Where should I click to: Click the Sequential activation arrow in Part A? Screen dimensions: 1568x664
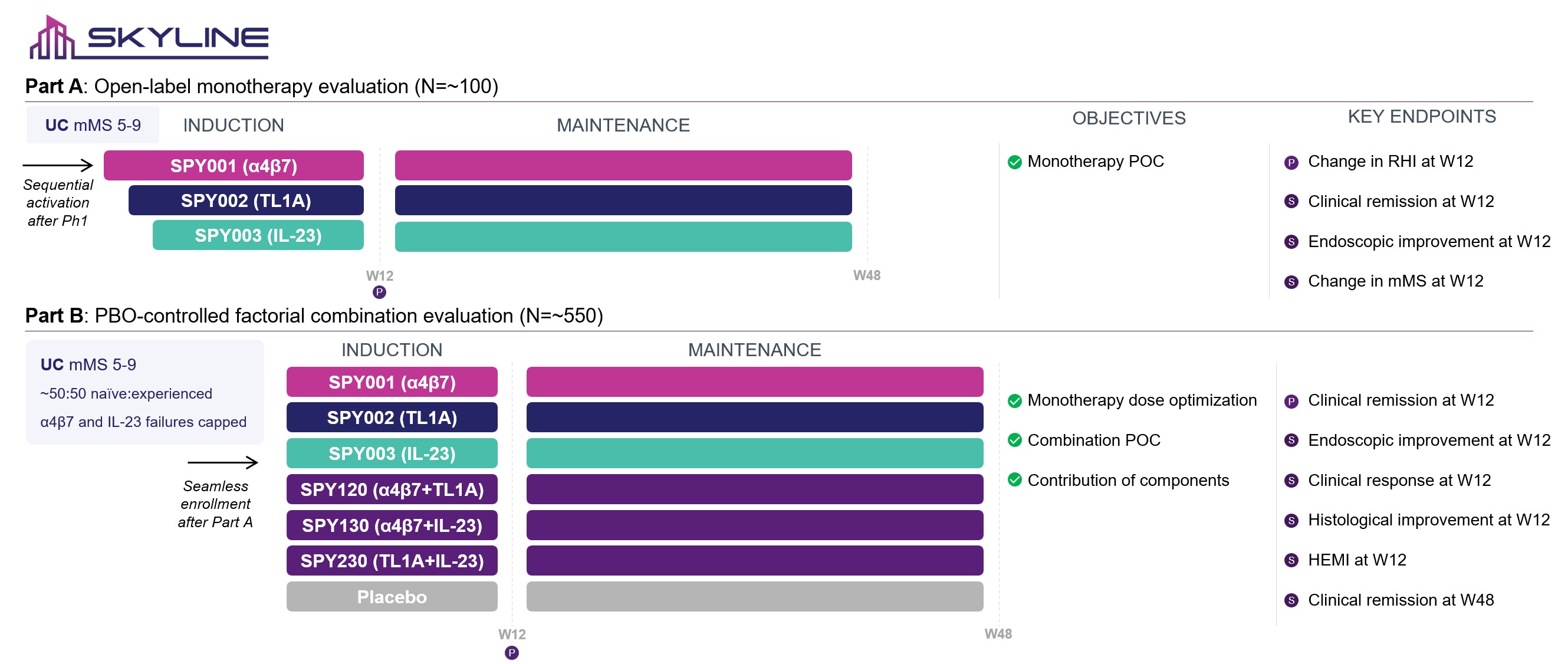(x=58, y=165)
